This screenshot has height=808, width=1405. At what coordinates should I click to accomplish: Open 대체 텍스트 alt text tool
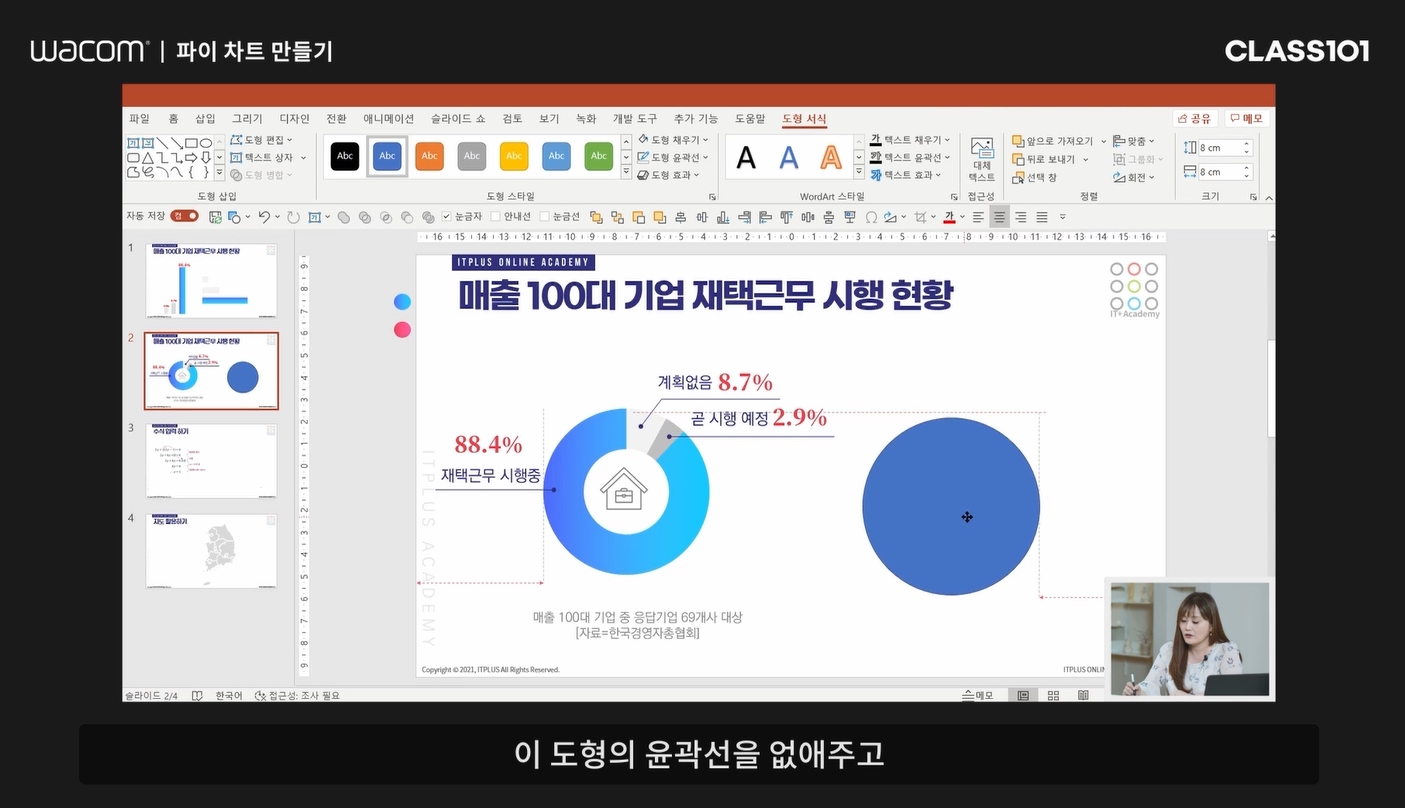point(982,159)
